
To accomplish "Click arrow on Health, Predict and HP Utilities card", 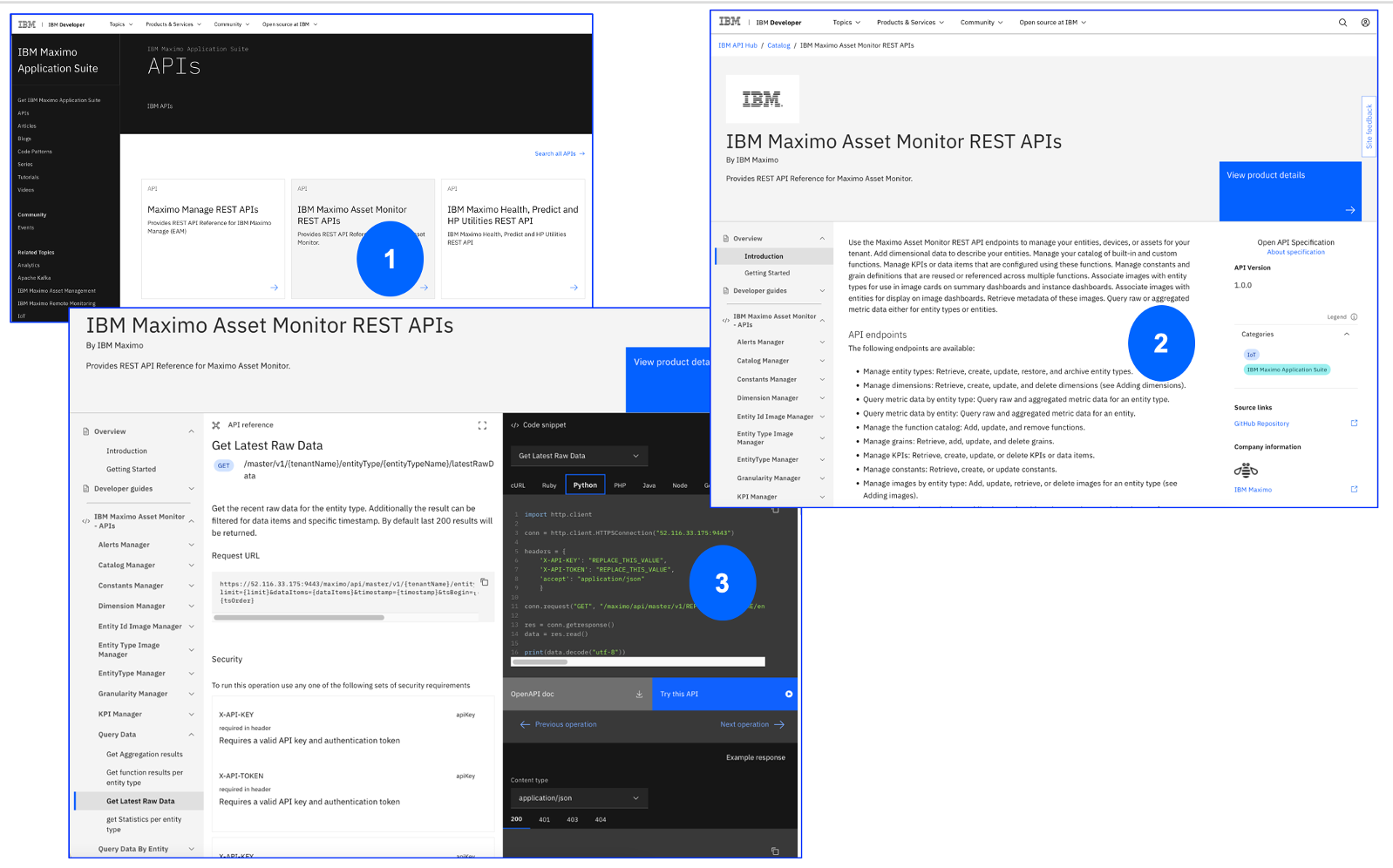I will point(574,288).
